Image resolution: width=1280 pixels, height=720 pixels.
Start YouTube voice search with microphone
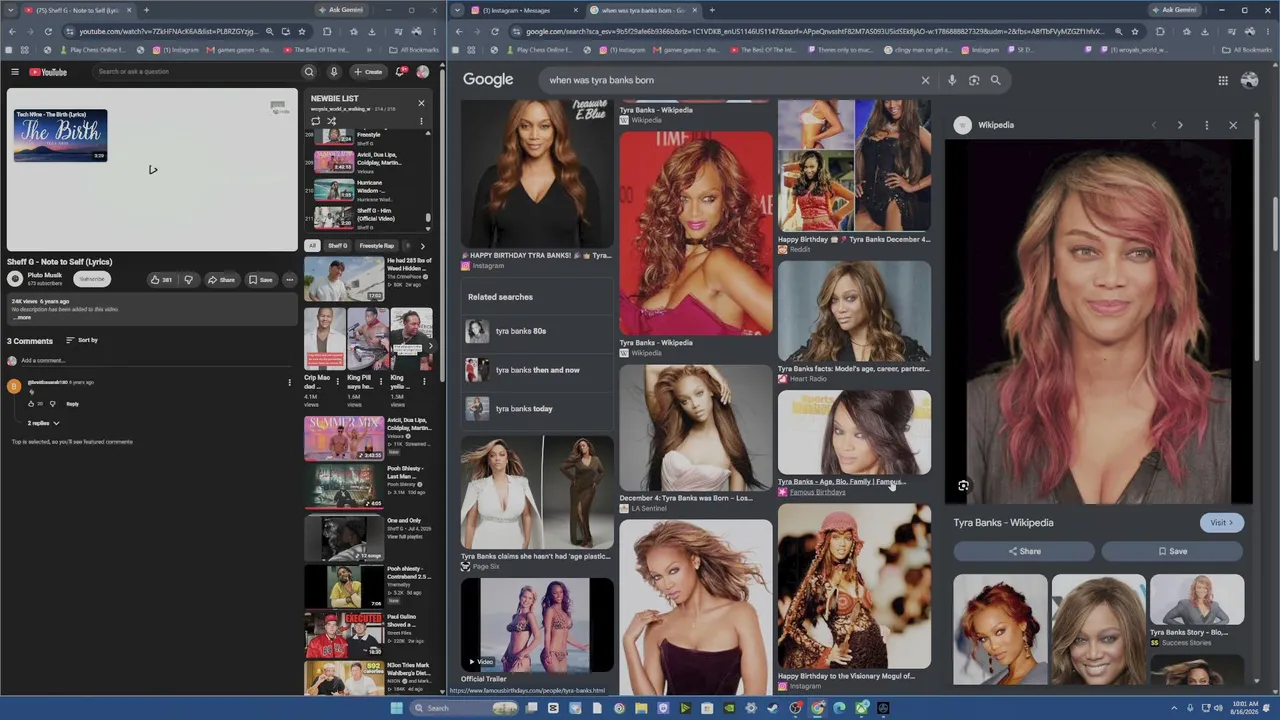[334, 72]
